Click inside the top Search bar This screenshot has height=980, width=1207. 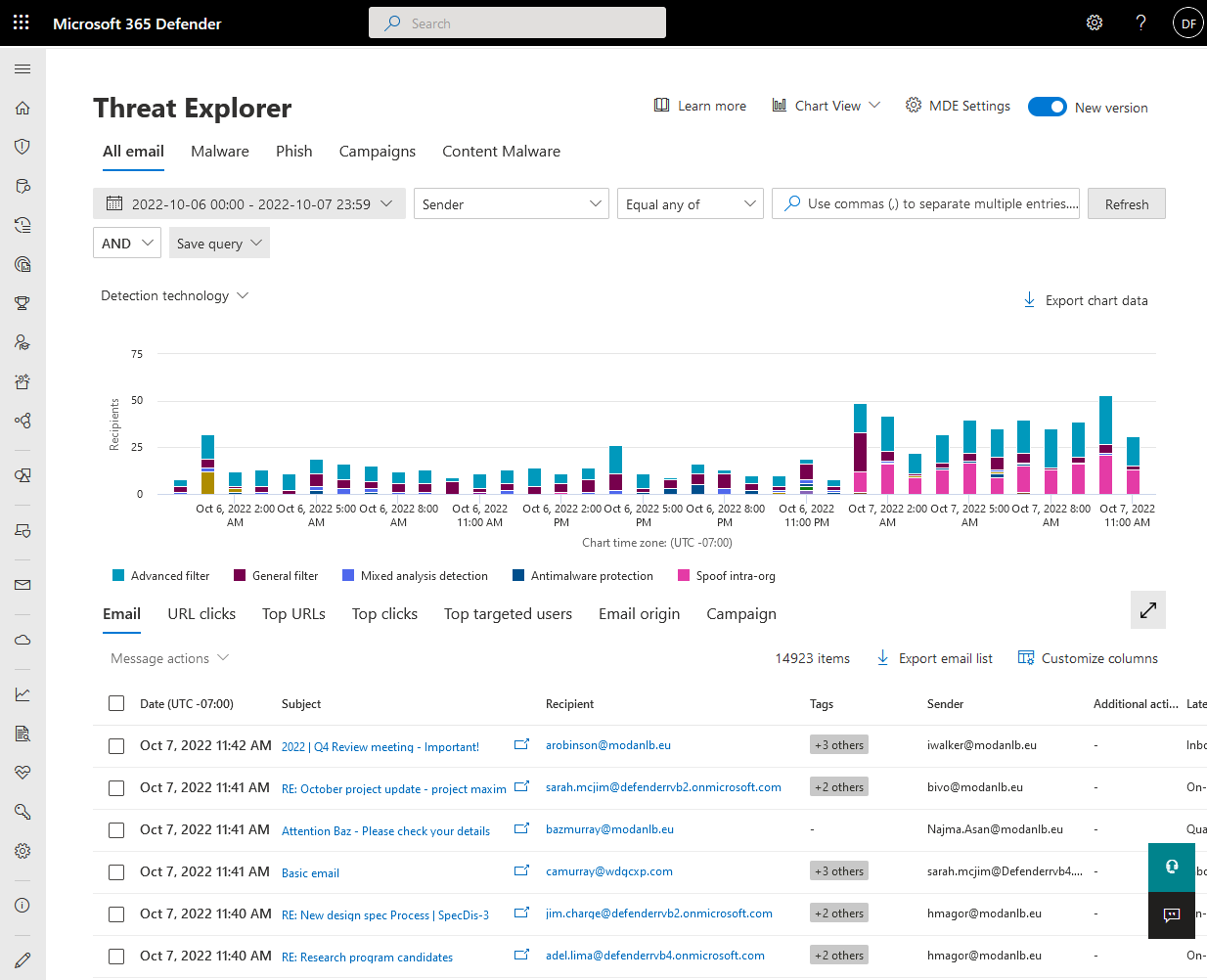click(516, 22)
